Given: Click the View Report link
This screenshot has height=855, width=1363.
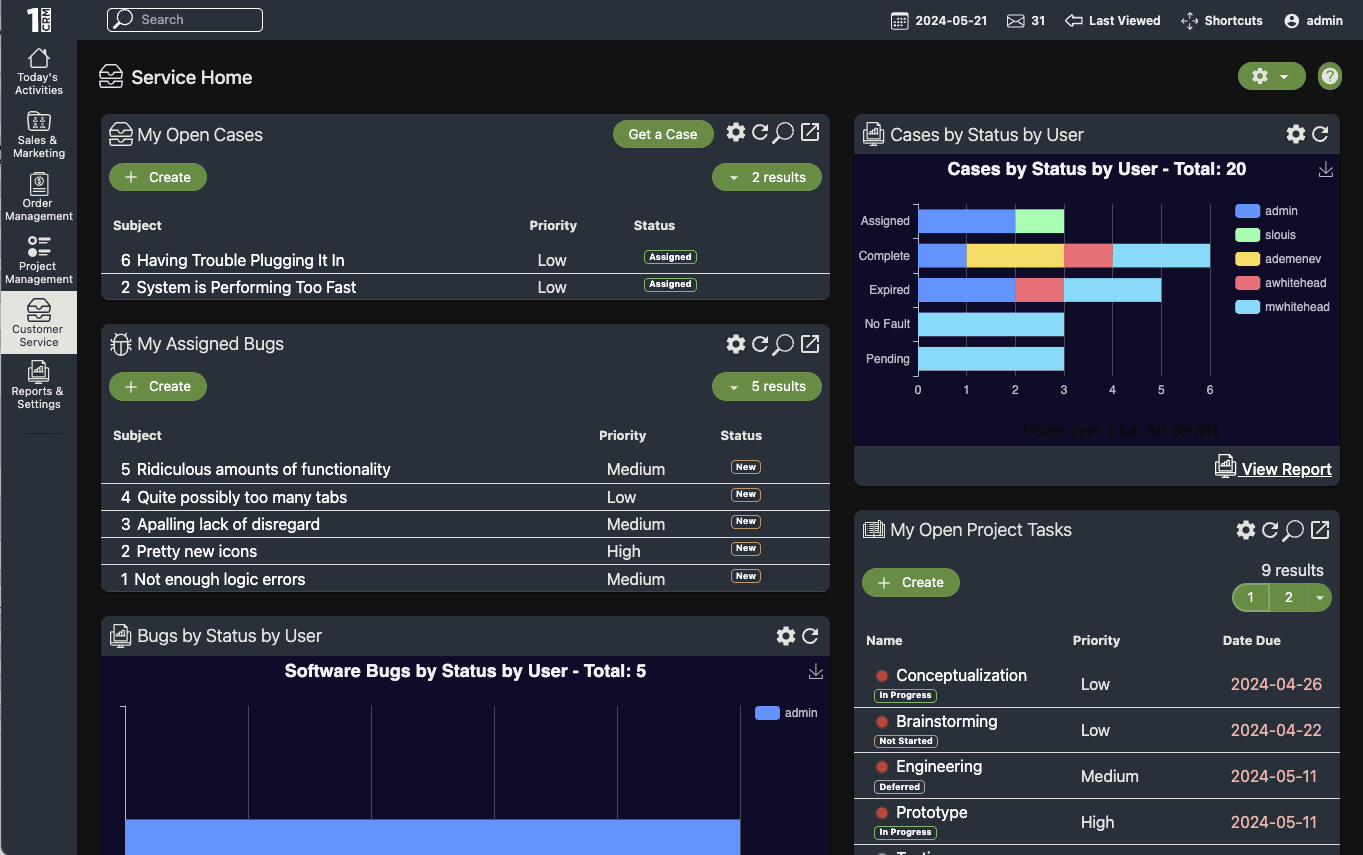Looking at the screenshot, I should [x=1274, y=468].
